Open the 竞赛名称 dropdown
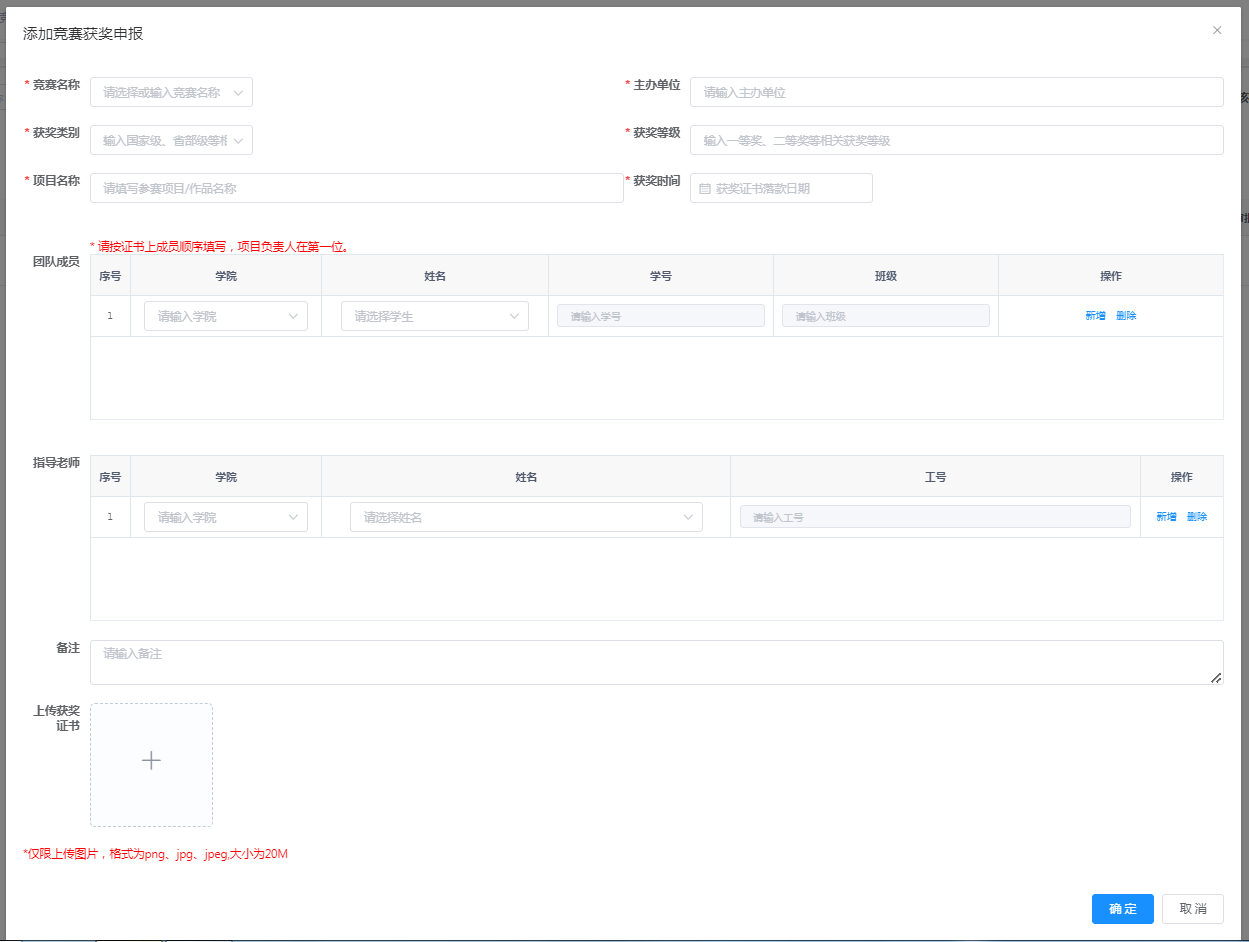 tap(171, 92)
